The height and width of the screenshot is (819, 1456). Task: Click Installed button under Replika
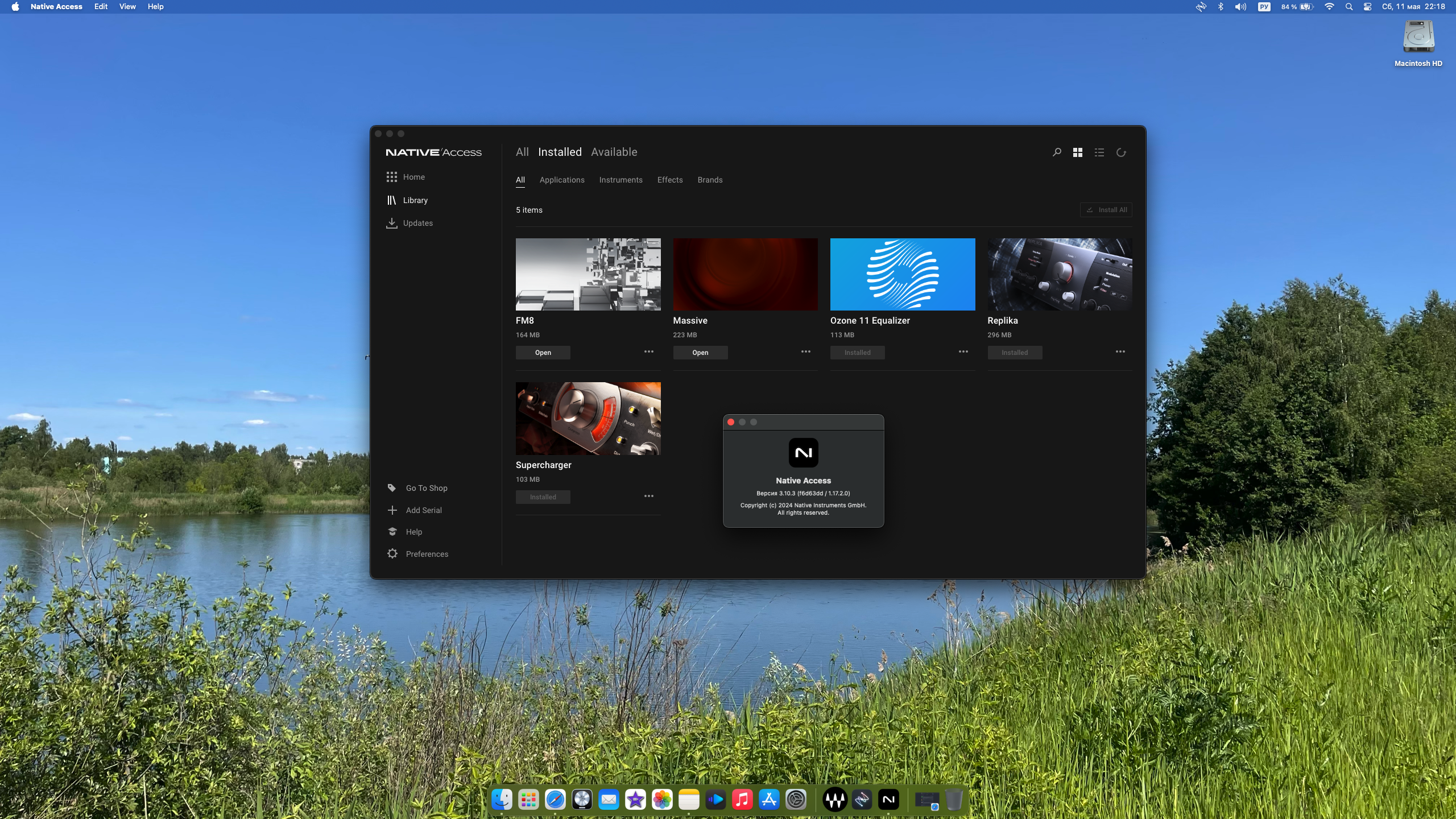1015,353
